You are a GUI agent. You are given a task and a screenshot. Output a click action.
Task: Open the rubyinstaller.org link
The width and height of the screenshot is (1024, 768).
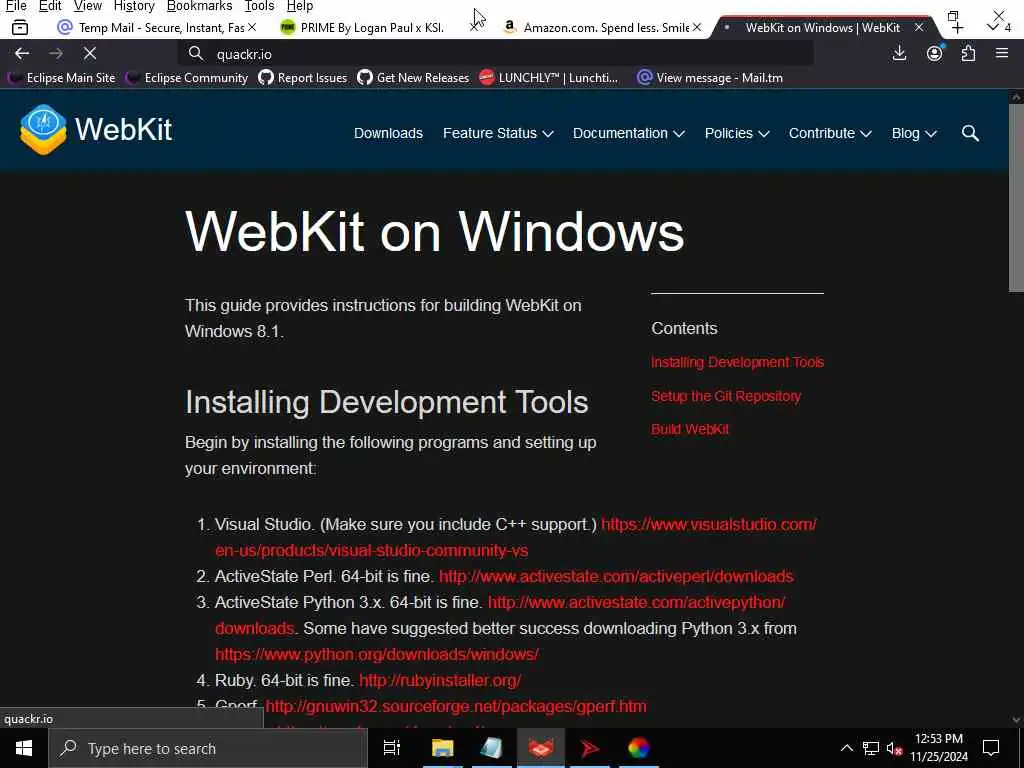click(x=440, y=680)
